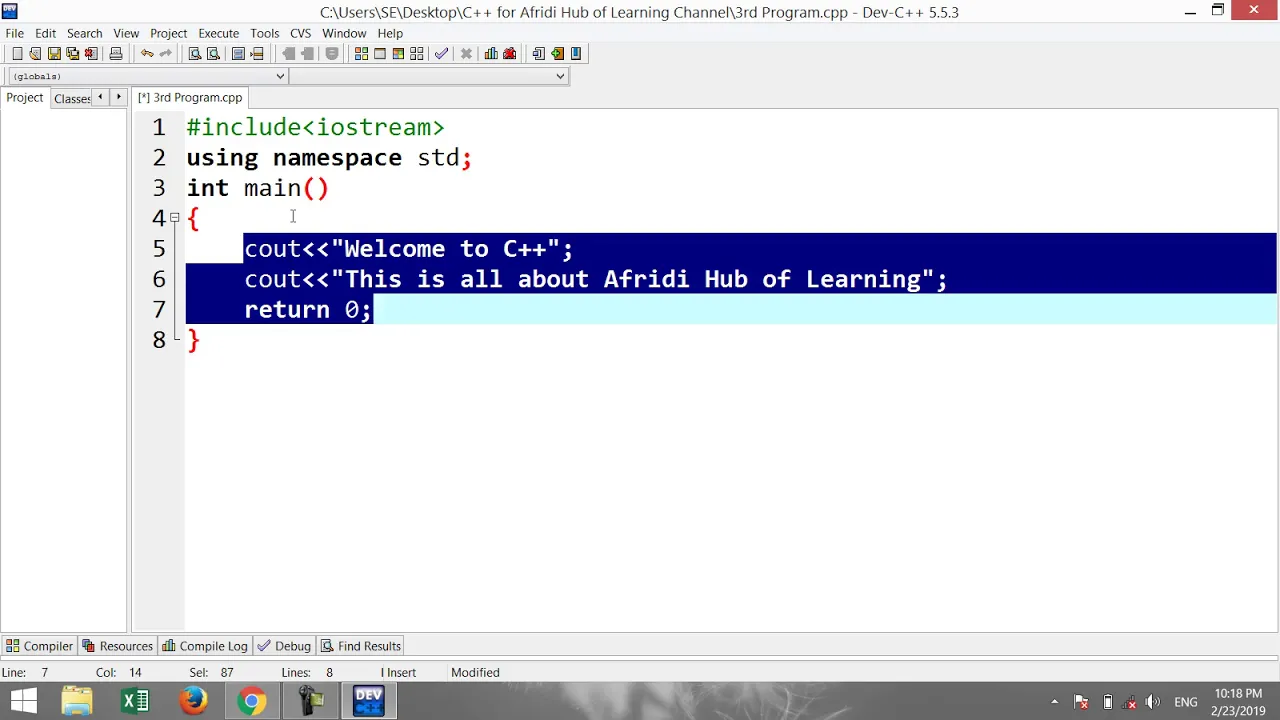Click the Insert toolbar icon after profiling icons

539,54
